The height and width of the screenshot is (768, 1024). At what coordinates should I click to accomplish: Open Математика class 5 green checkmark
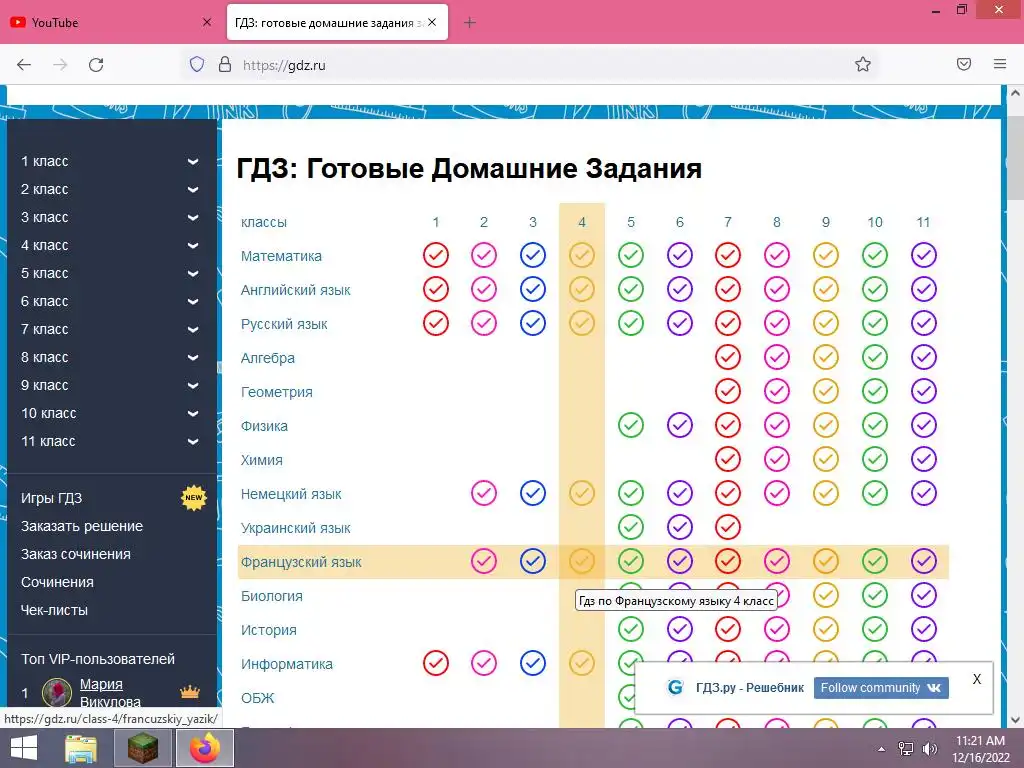631,255
